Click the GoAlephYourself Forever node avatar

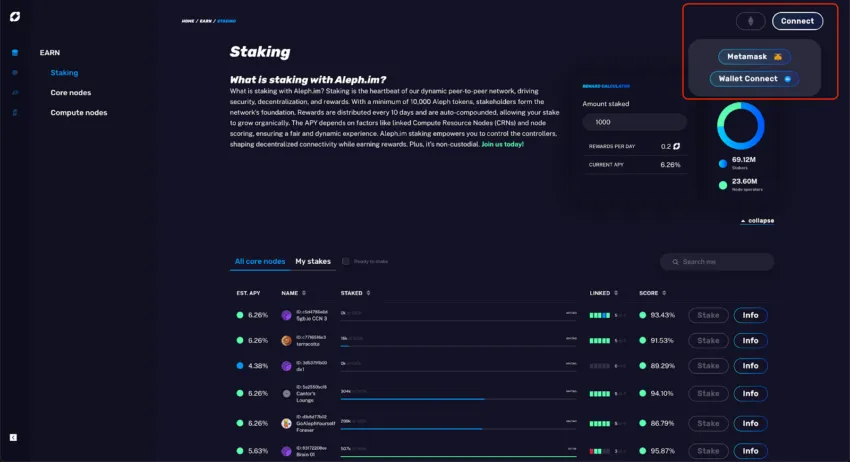[x=286, y=424]
